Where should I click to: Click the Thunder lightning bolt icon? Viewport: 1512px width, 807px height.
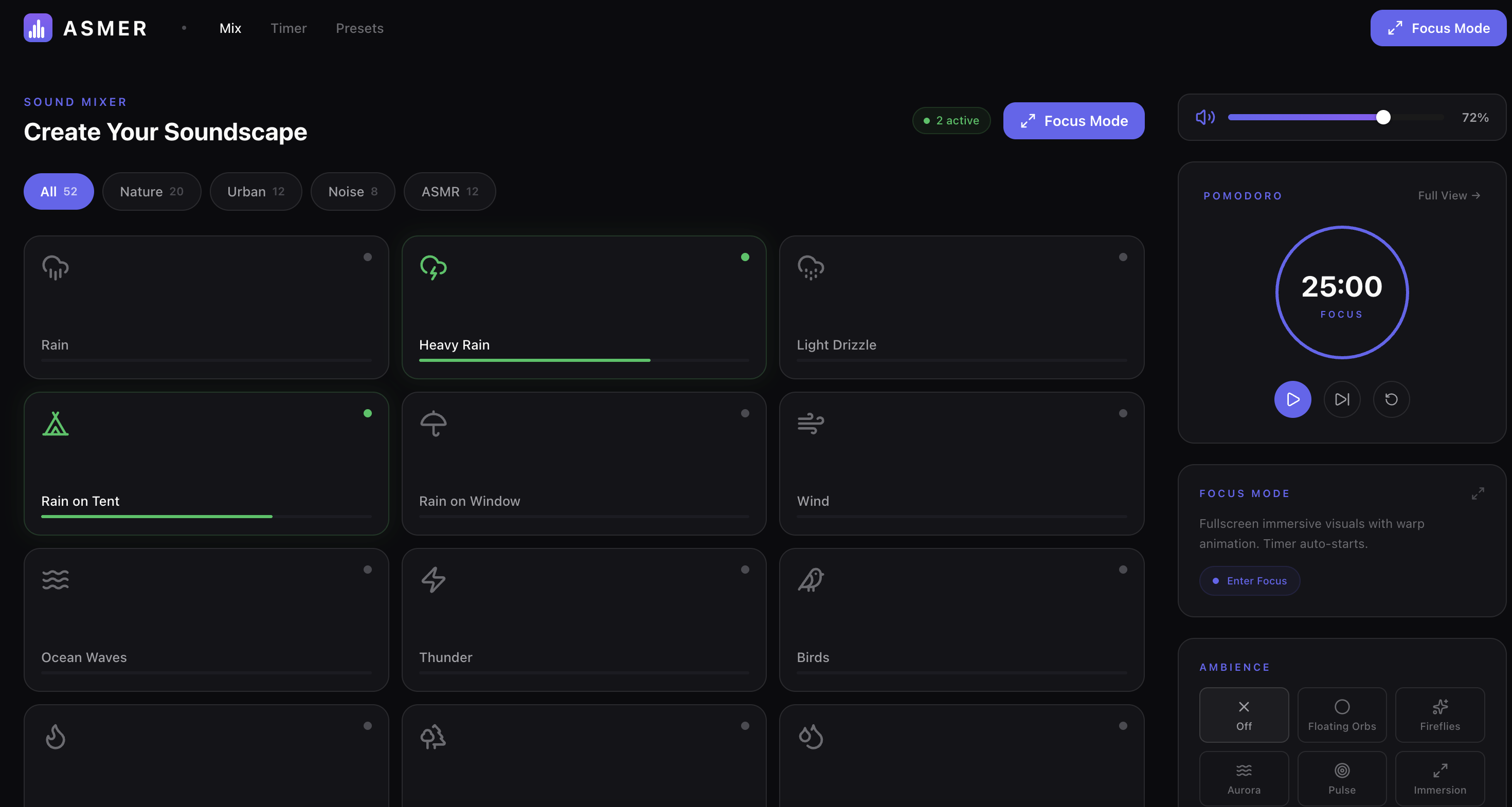point(433,580)
